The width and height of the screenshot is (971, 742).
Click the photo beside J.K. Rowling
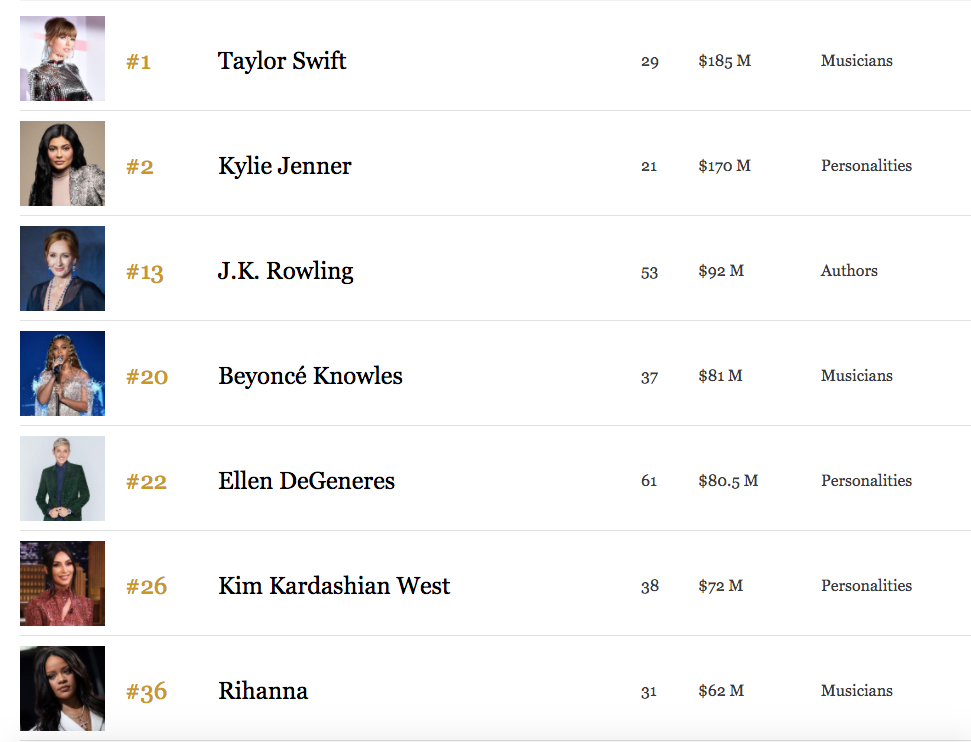pos(62,269)
